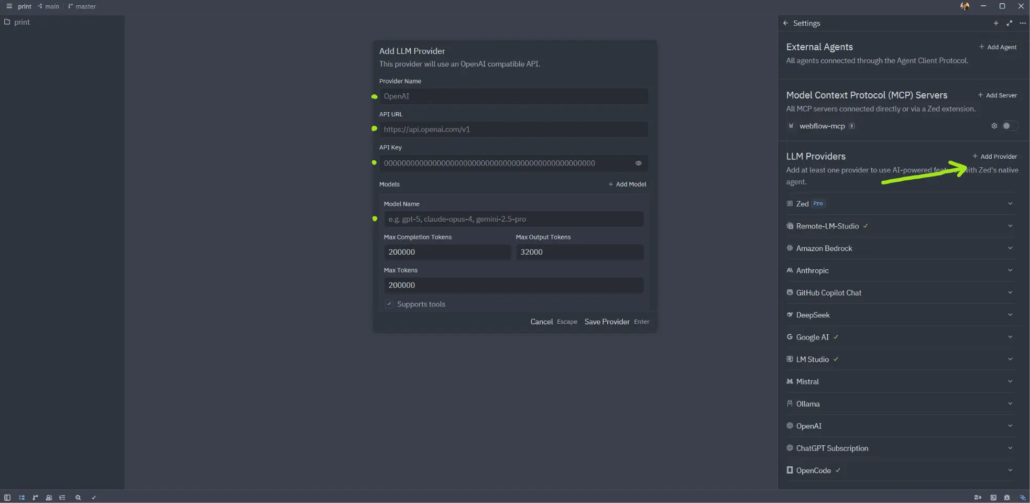Expand the DeepSeek provider
Screen dimensions: 1030x503
(x=1010, y=315)
